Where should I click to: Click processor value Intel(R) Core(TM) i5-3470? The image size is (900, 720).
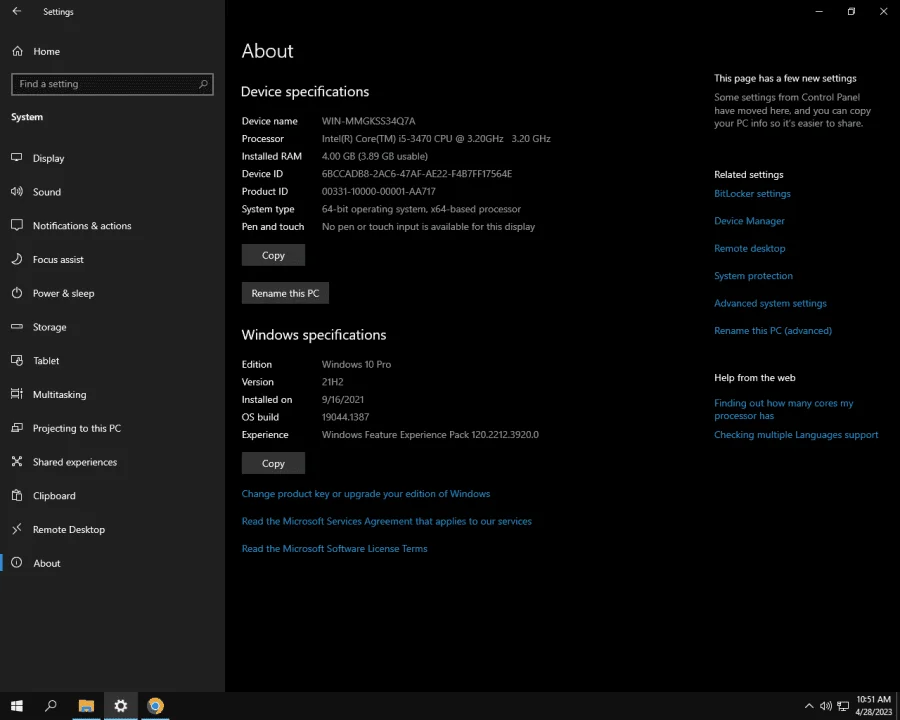[436, 138]
